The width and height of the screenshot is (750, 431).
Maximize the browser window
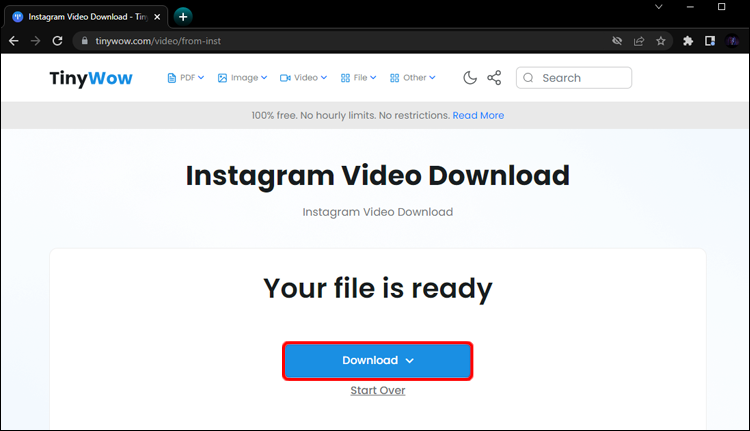pyautogui.click(x=722, y=7)
